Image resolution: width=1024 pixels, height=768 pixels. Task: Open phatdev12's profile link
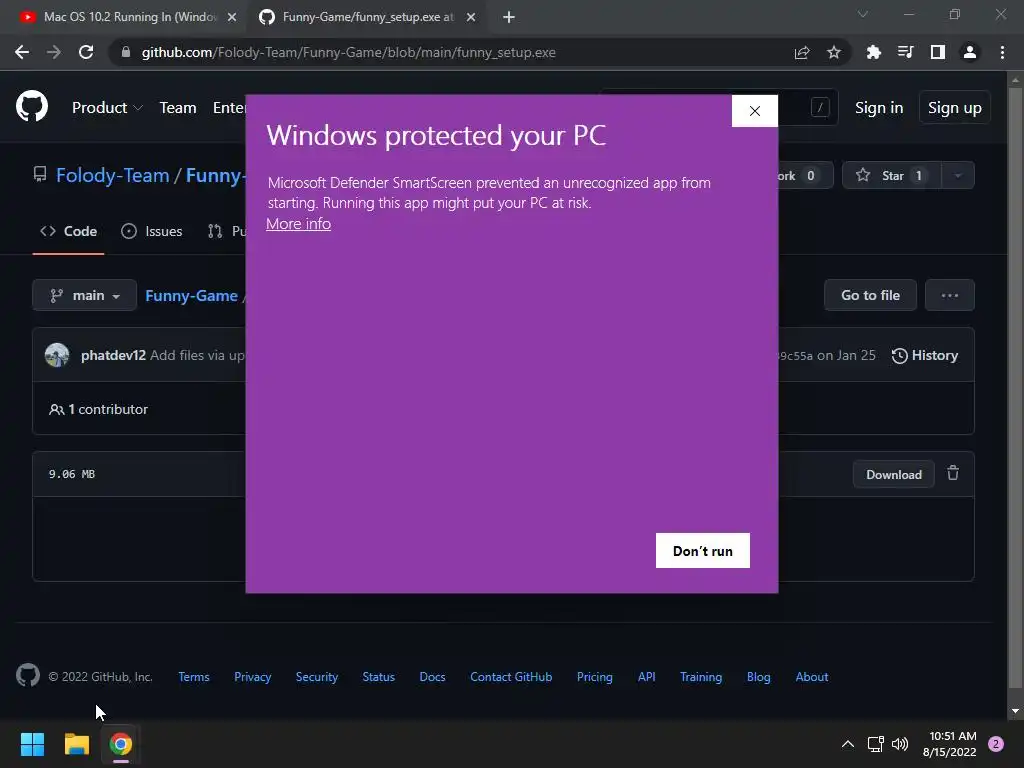coord(113,355)
